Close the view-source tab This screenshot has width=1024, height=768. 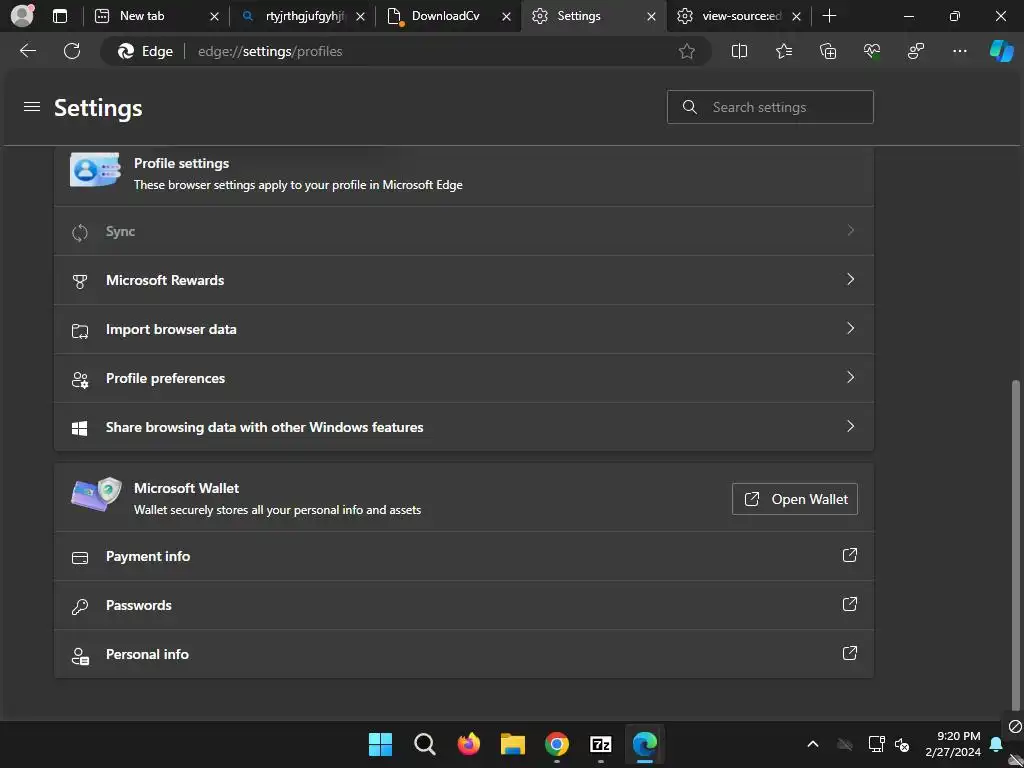(796, 17)
